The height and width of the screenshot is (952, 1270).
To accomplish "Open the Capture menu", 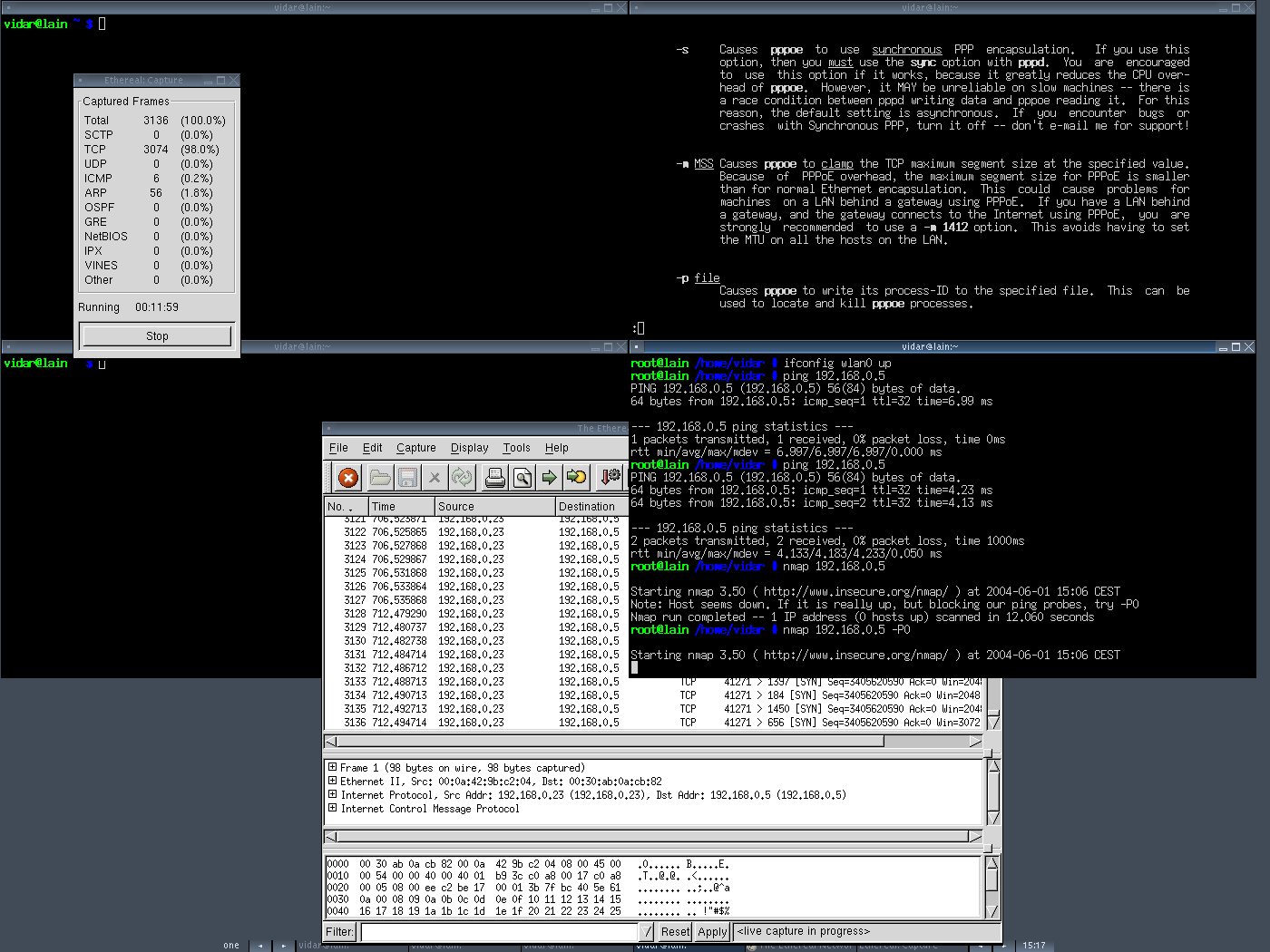I will [415, 448].
